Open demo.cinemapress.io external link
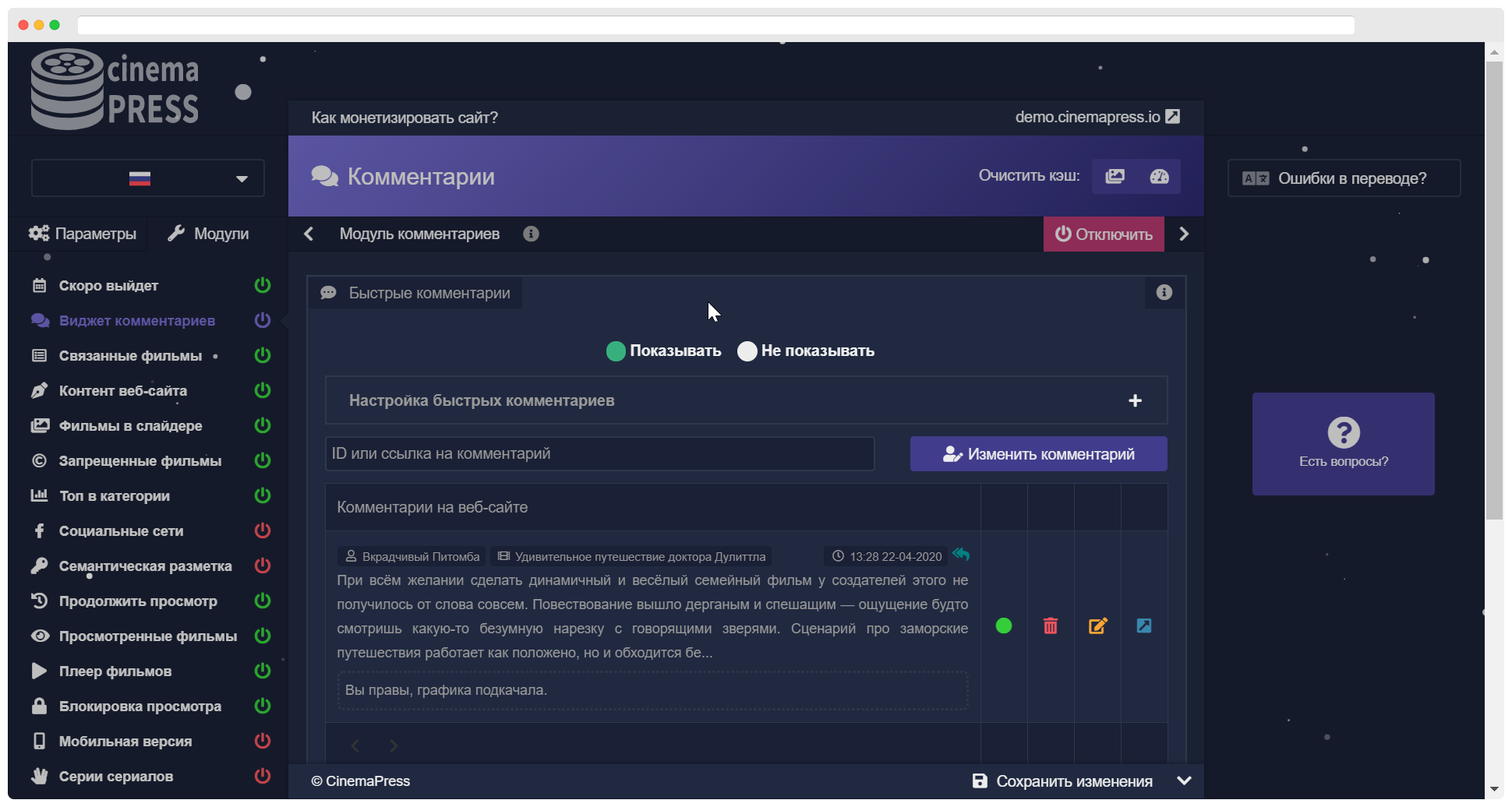The height and width of the screenshot is (807, 1512). click(x=1097, y=117)
